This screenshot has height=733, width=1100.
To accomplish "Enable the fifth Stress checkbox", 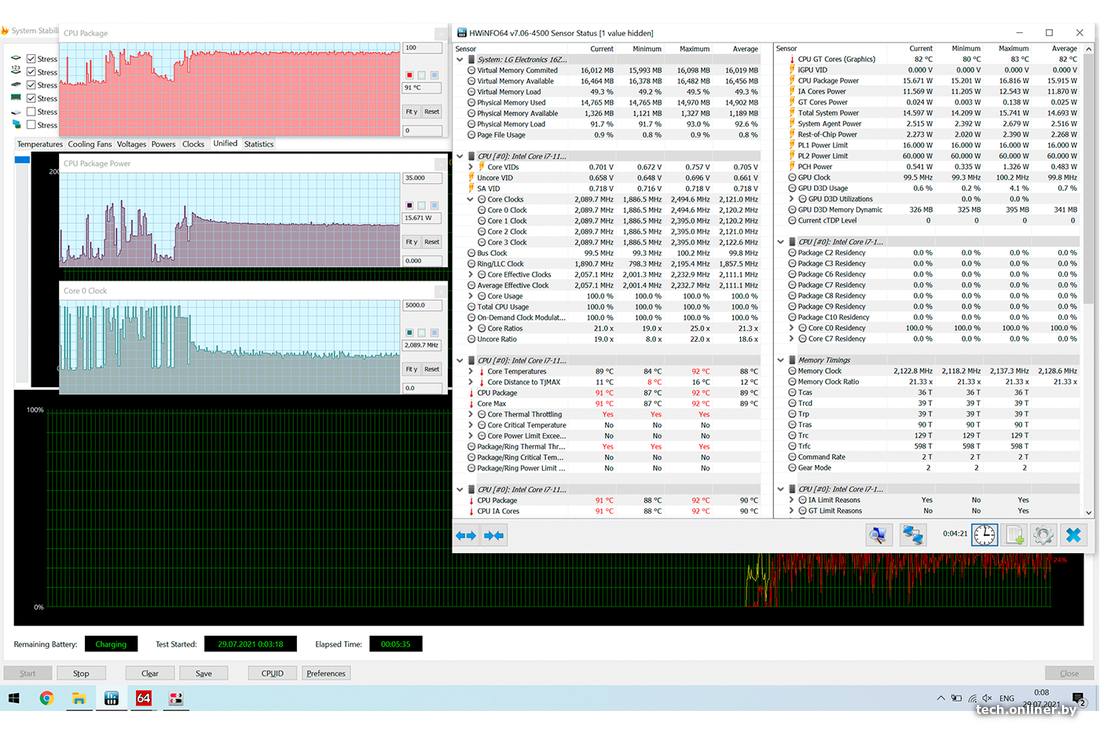I will [31, 112].
